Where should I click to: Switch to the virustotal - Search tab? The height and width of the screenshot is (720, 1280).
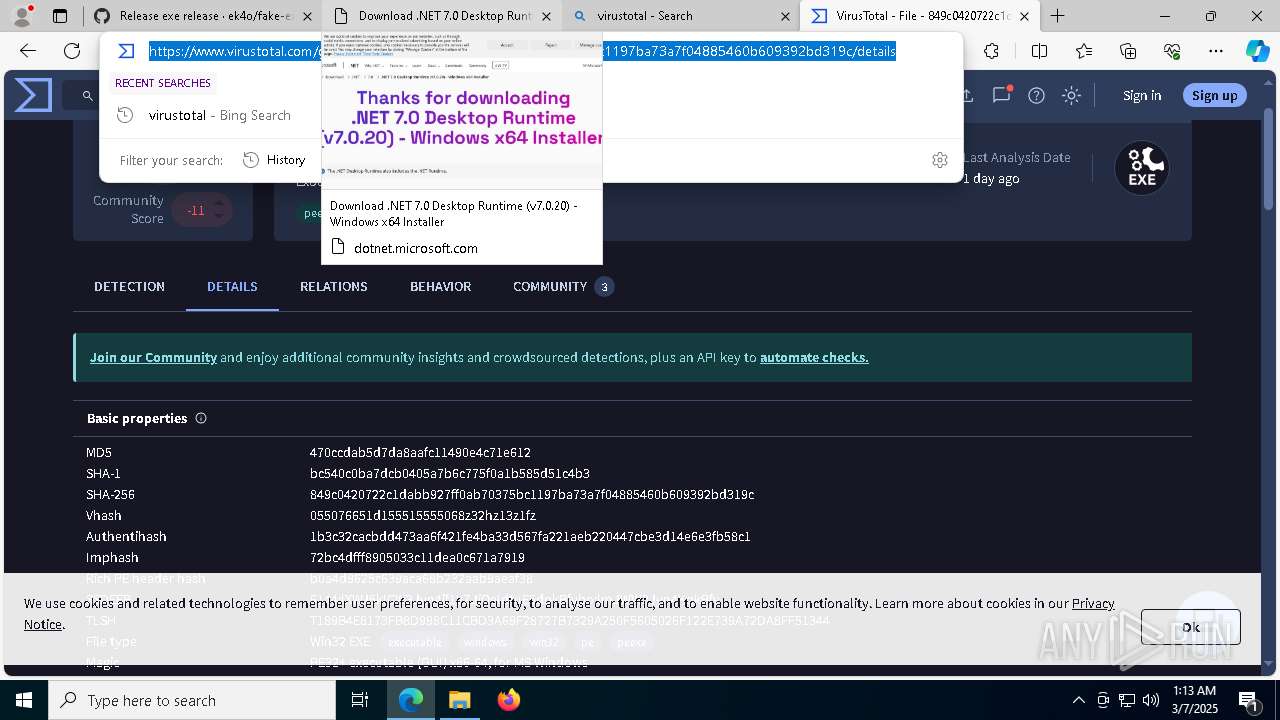[680, 16]
